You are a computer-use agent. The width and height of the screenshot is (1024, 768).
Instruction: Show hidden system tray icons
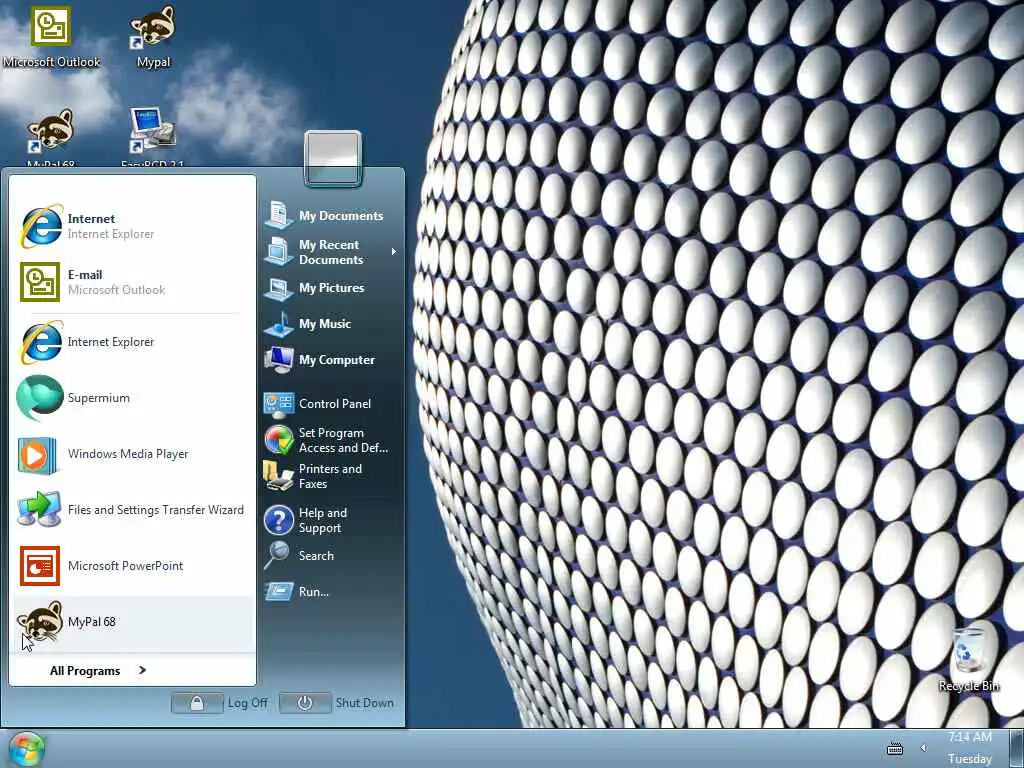(923, 748)
